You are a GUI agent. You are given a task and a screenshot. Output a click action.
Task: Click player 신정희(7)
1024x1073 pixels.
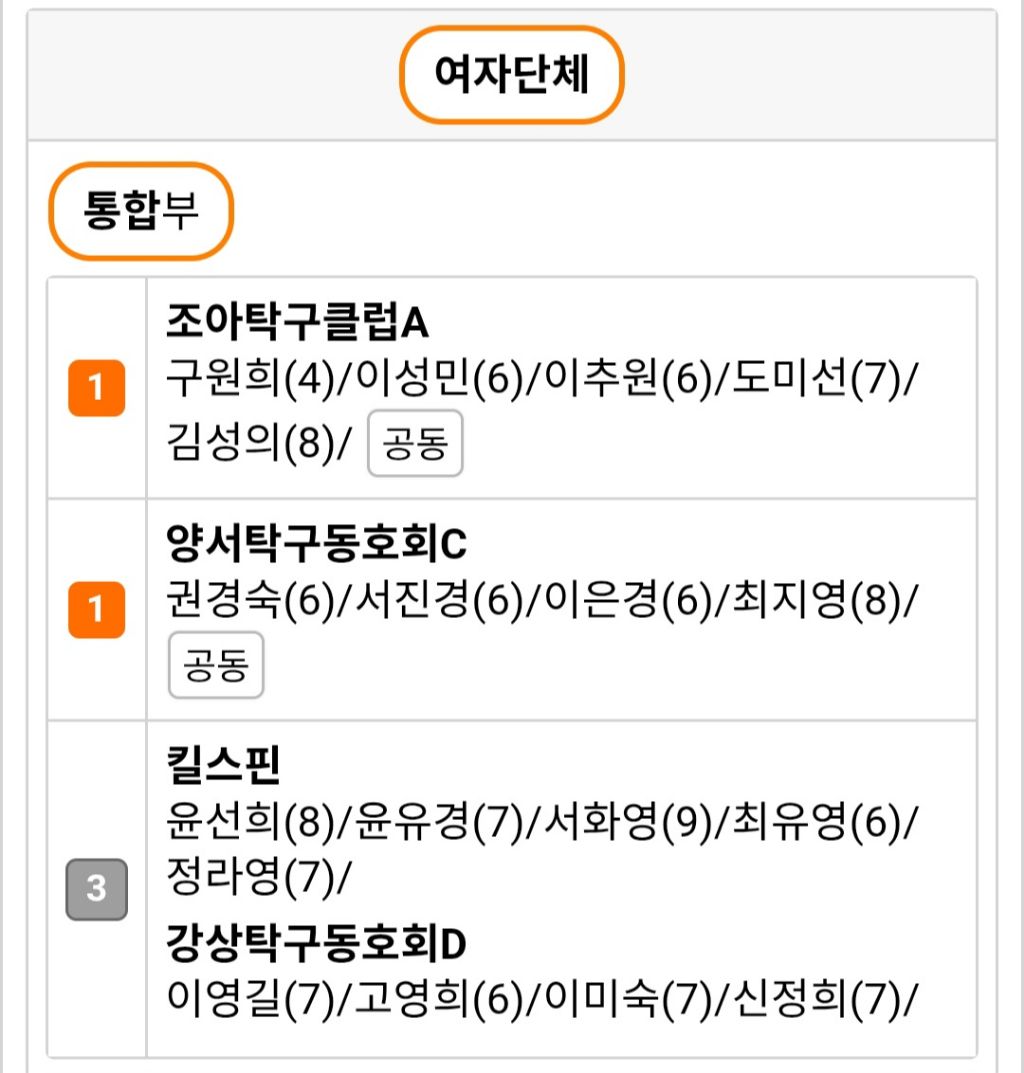click(816, 996)
